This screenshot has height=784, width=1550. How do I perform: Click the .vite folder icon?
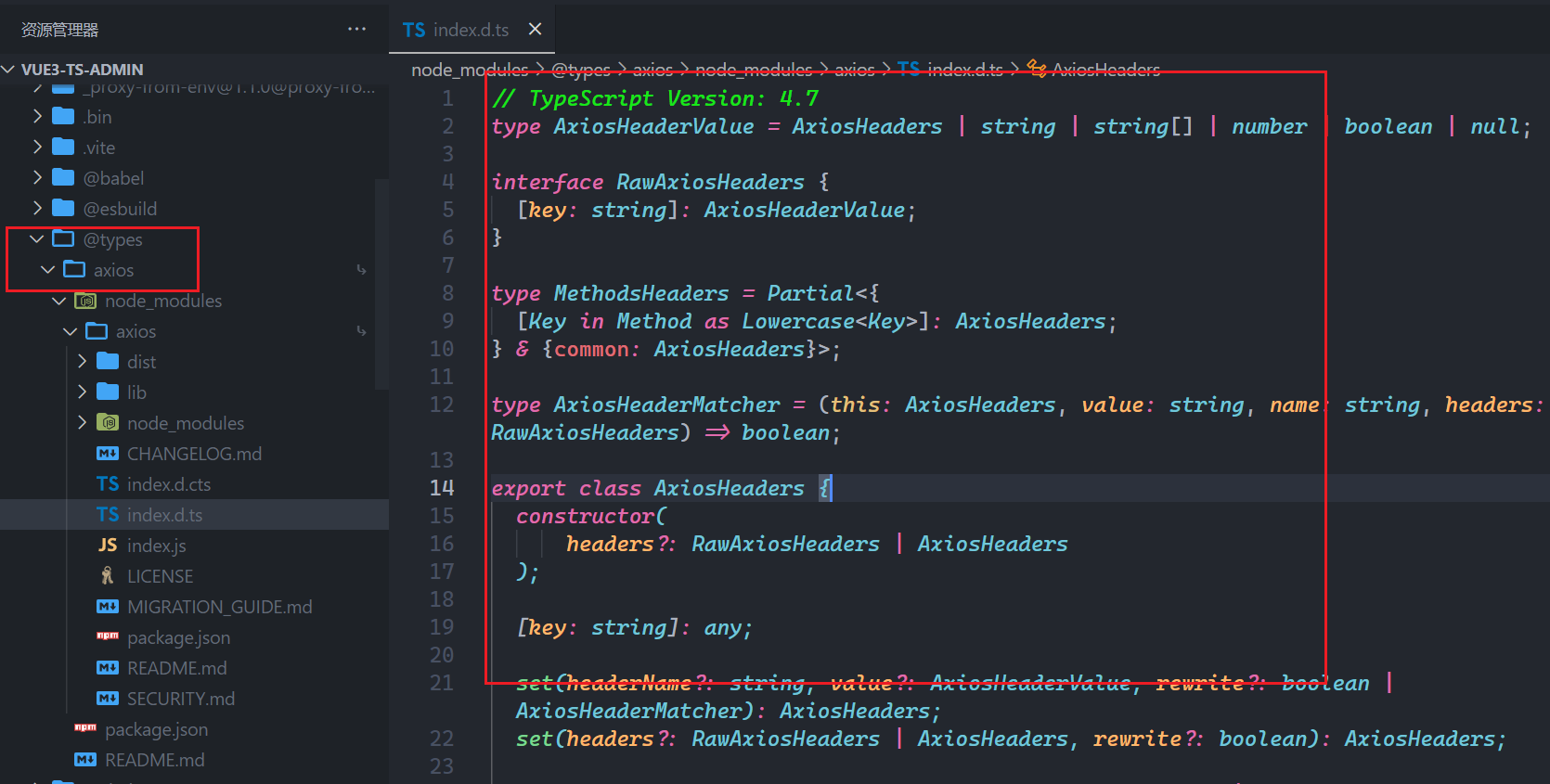[63, 147]
